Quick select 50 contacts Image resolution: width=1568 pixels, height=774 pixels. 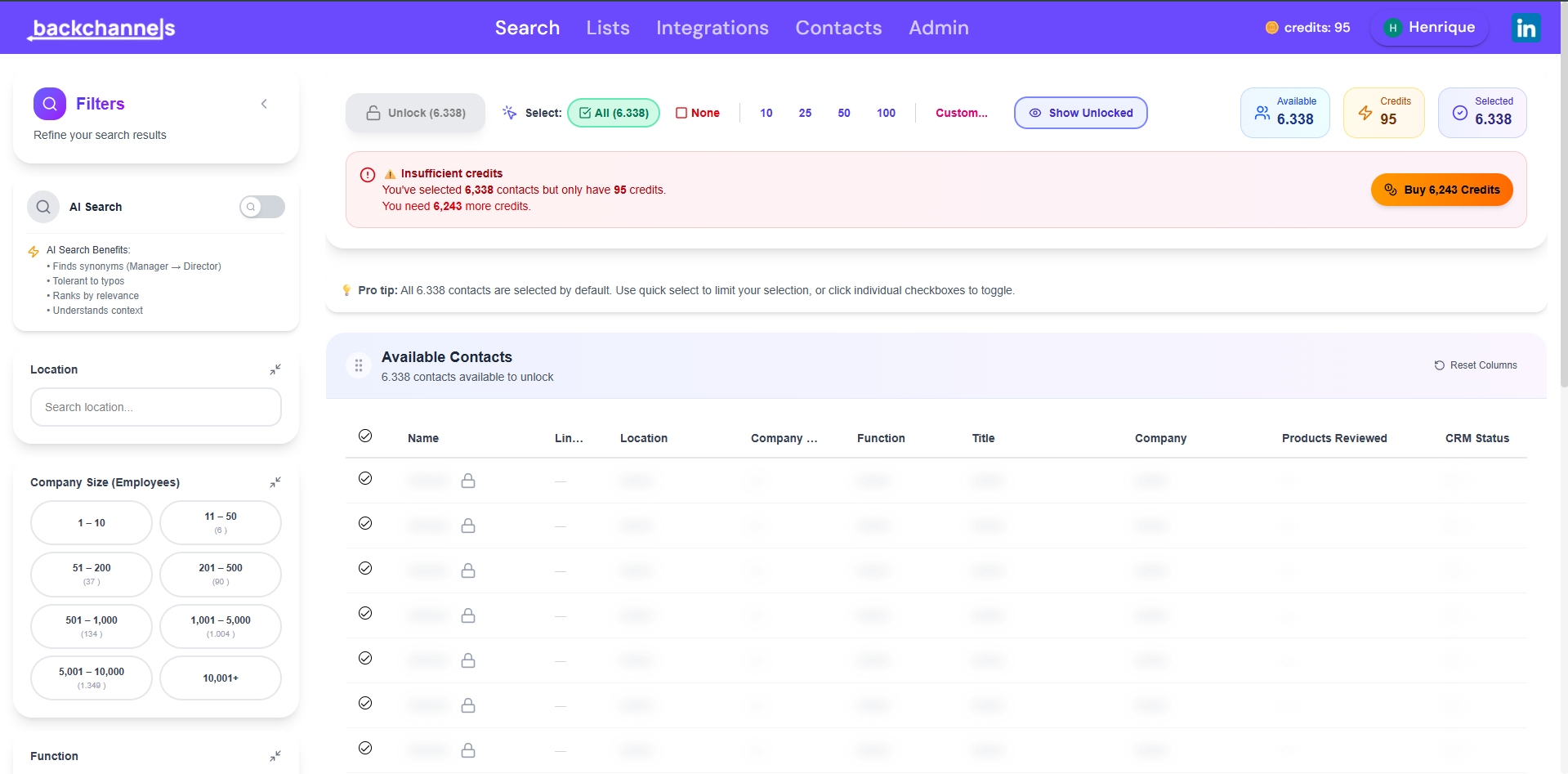844,113
